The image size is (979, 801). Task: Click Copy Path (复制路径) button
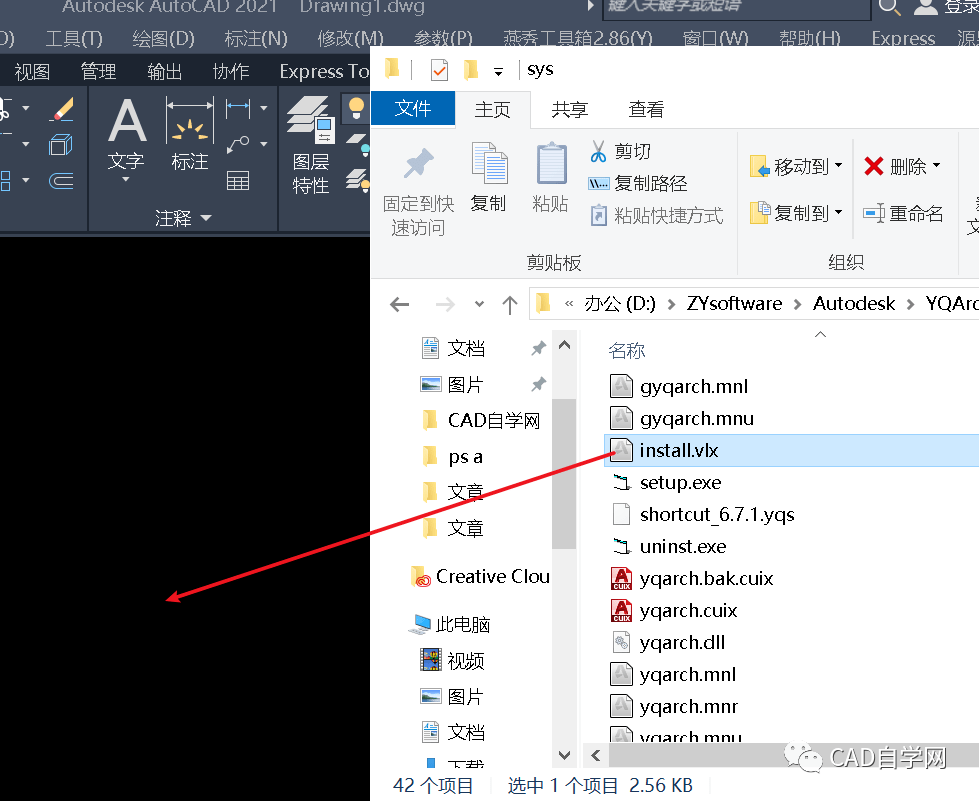pyautogui.click(x=640, y=183)
